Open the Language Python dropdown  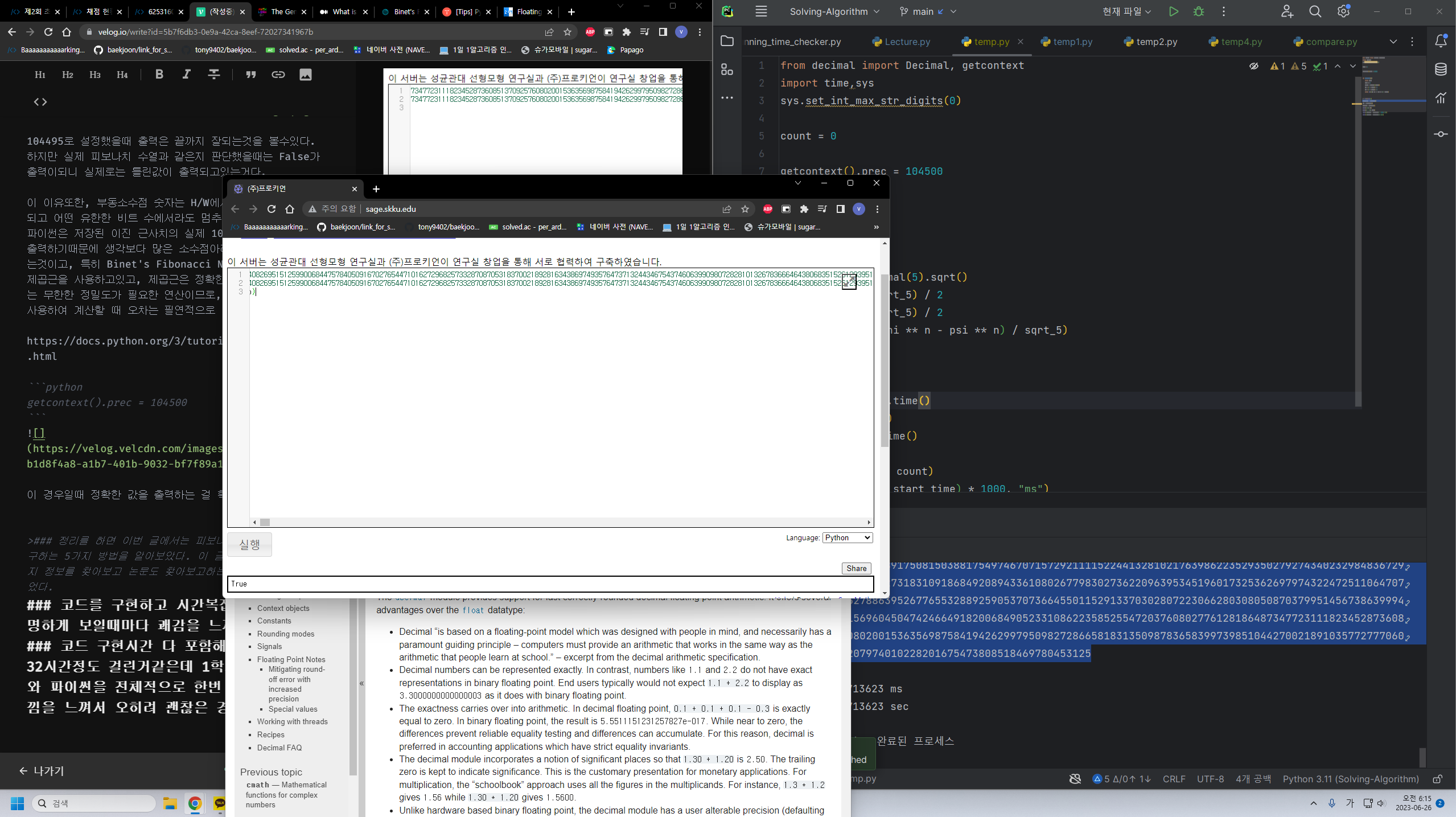(x=847, y=537)
